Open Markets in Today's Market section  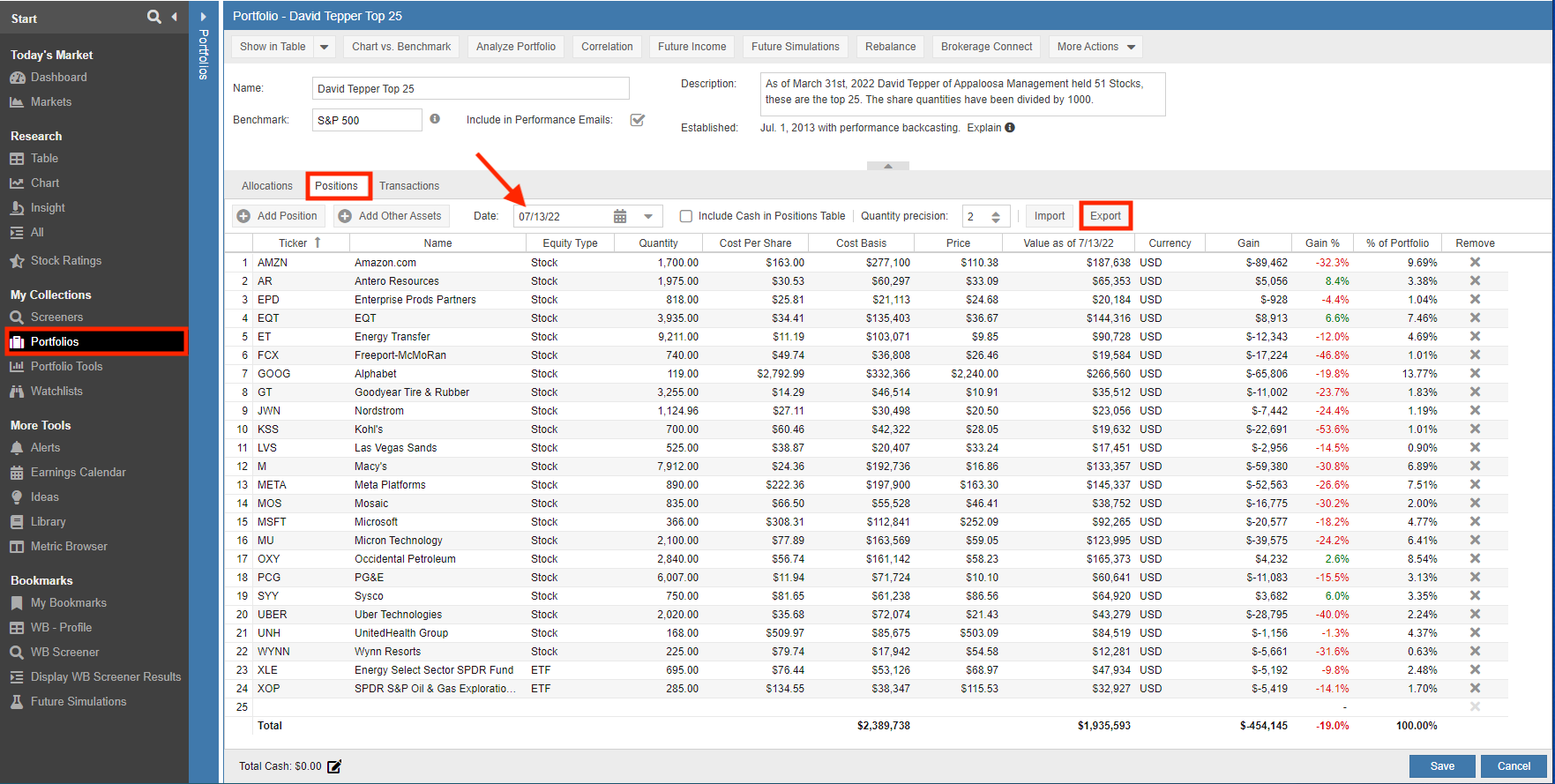click(51, 102)
